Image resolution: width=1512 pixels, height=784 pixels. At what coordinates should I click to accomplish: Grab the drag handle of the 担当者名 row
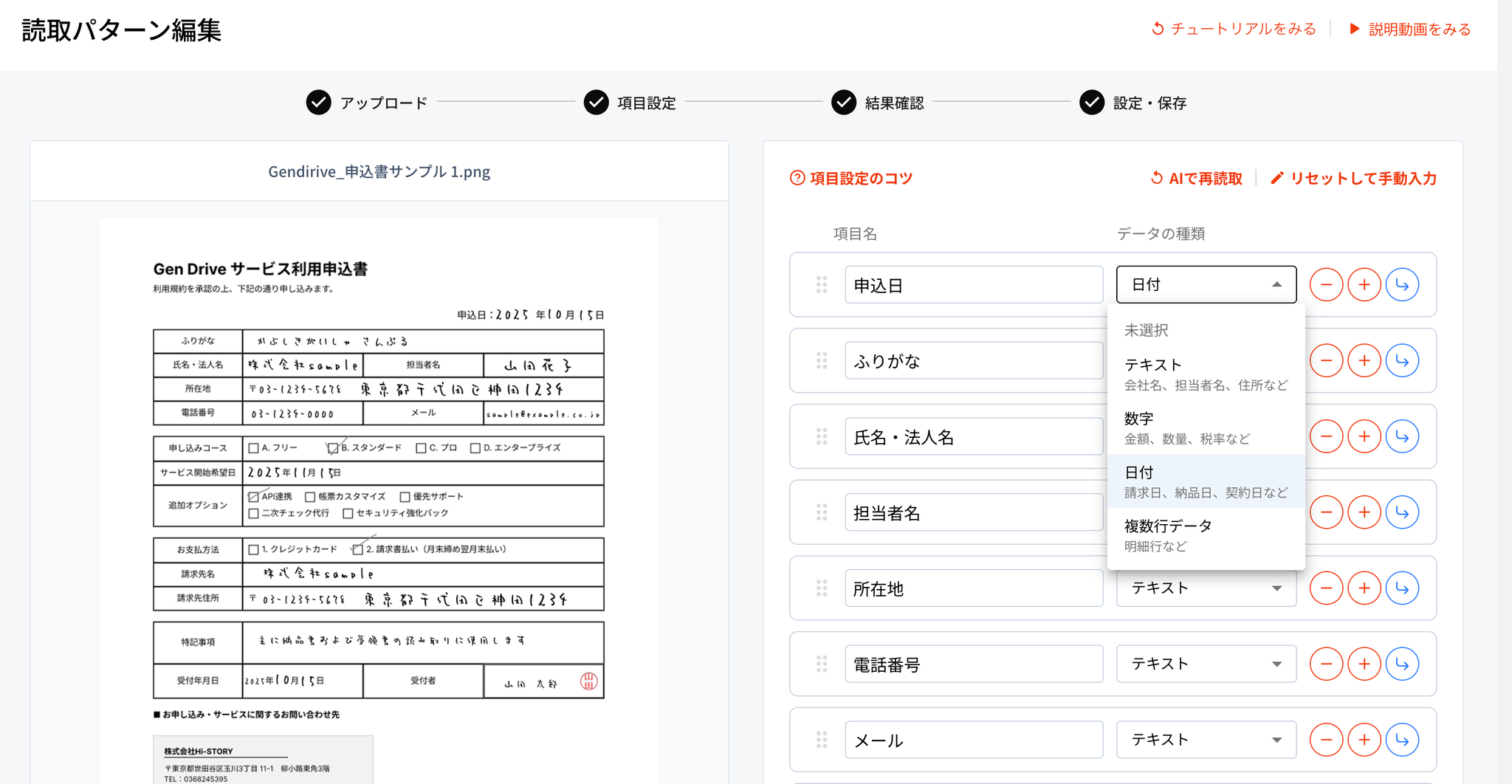[821, 512]
